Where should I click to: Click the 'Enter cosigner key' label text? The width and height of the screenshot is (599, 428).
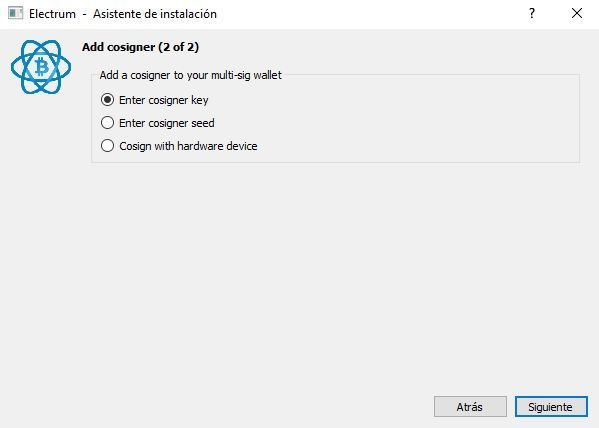click(164, 100)
